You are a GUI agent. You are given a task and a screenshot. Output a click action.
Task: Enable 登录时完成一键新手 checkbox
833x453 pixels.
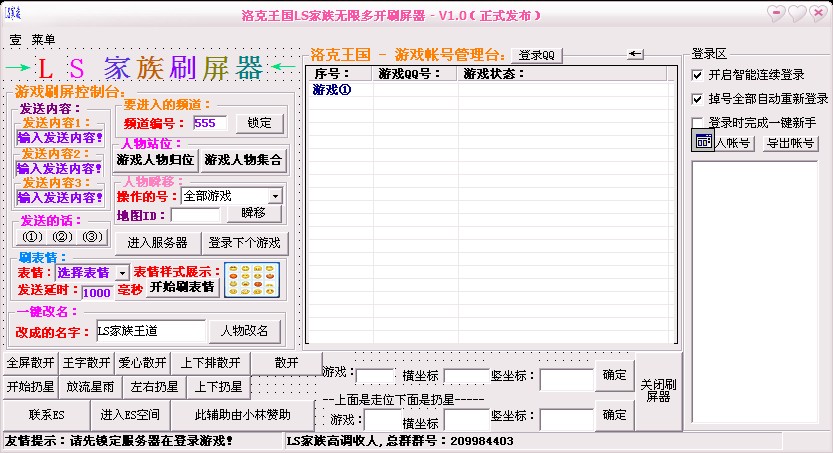pyautogui.click(x=698, y=122)
